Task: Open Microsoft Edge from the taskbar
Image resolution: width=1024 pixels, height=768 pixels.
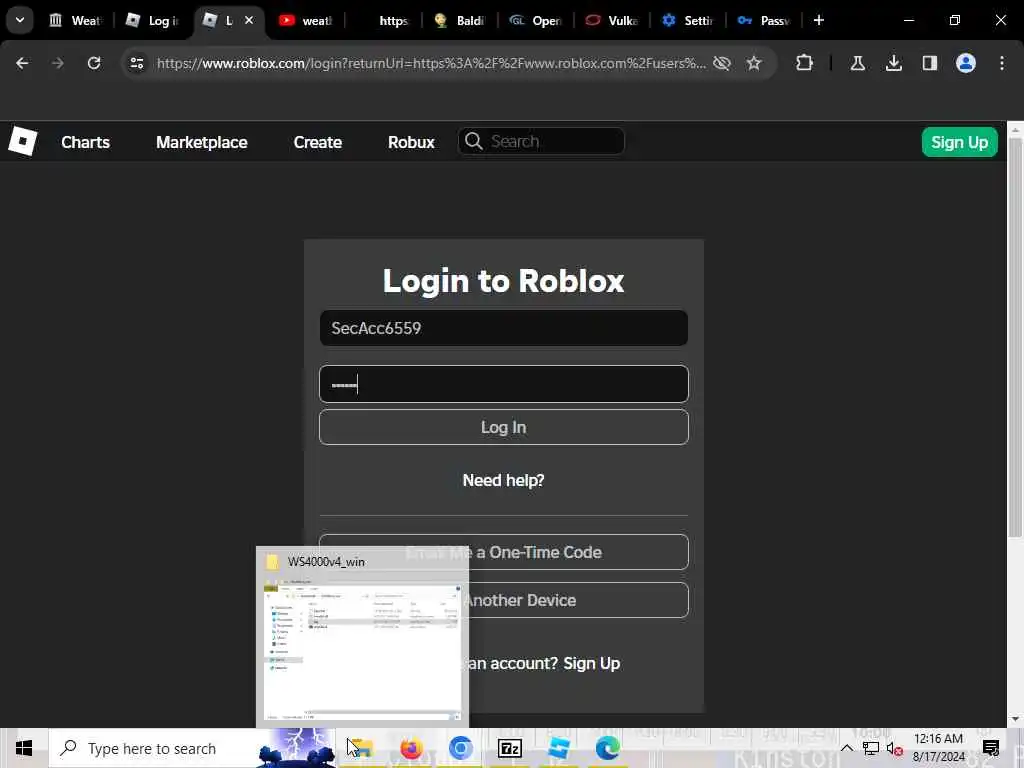Action: 607,748
